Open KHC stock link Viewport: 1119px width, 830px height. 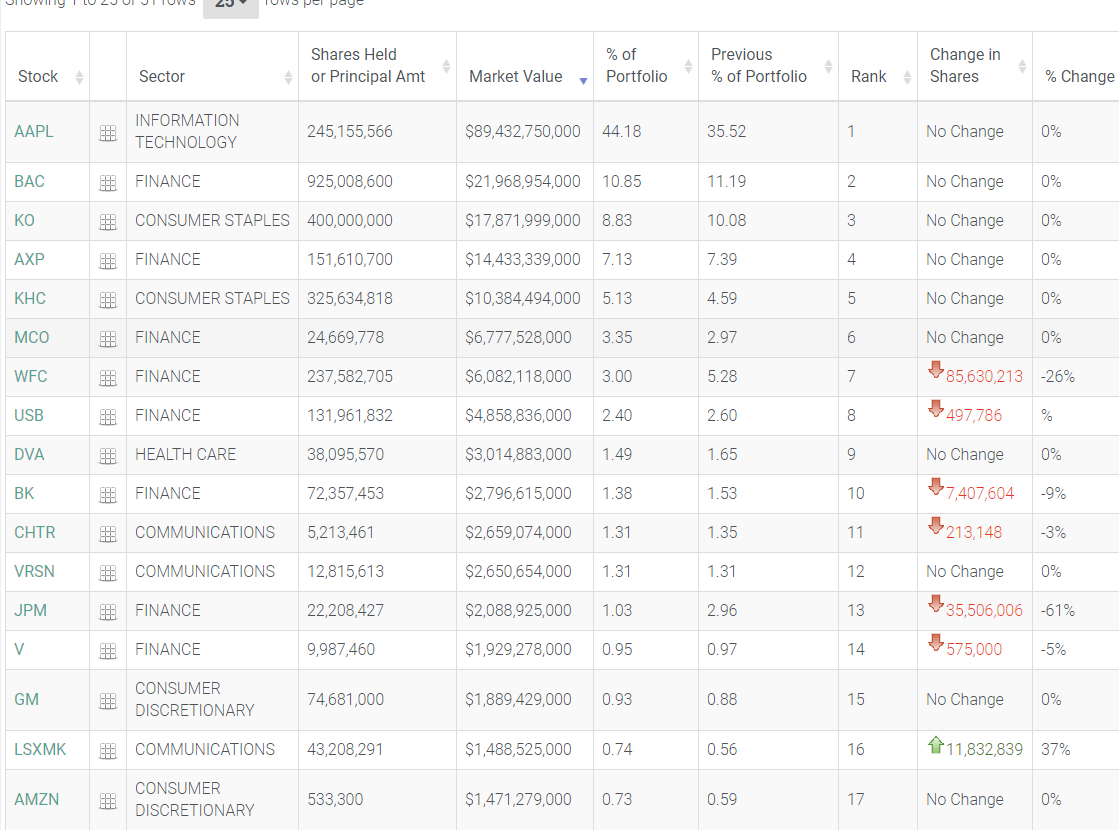[30, 298]
